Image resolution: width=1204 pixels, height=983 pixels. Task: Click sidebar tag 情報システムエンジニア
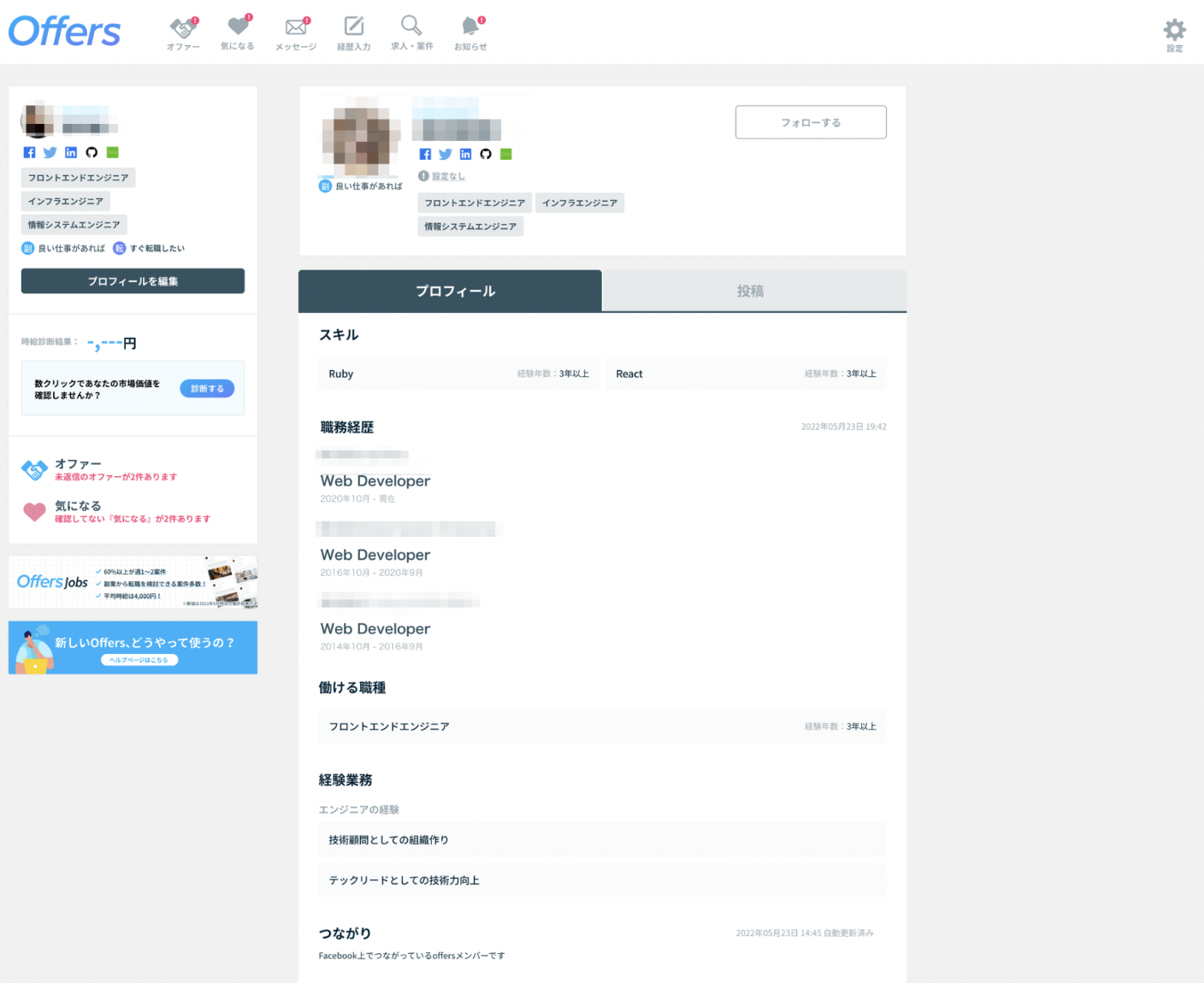coord(74,225)
